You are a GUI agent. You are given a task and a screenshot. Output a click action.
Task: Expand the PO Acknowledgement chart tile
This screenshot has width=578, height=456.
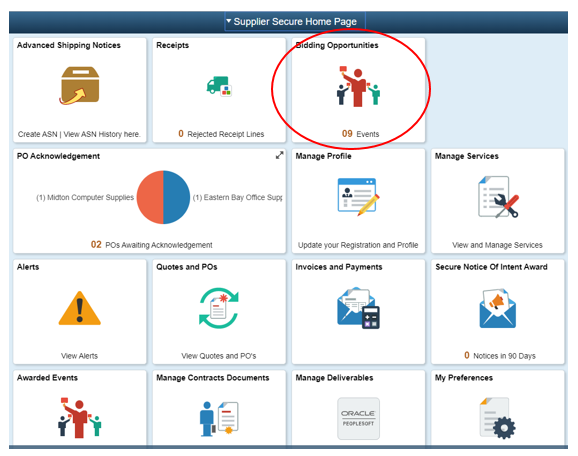click(x=279, y=155)
